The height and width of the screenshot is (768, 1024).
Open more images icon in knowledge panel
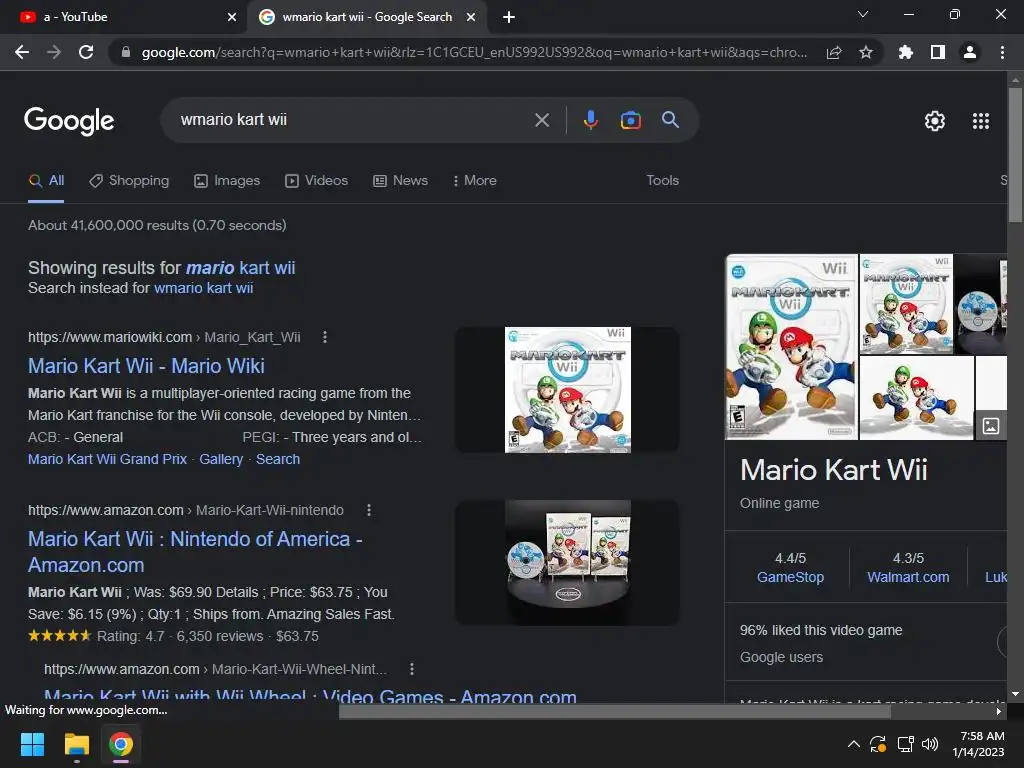[991, 426]
